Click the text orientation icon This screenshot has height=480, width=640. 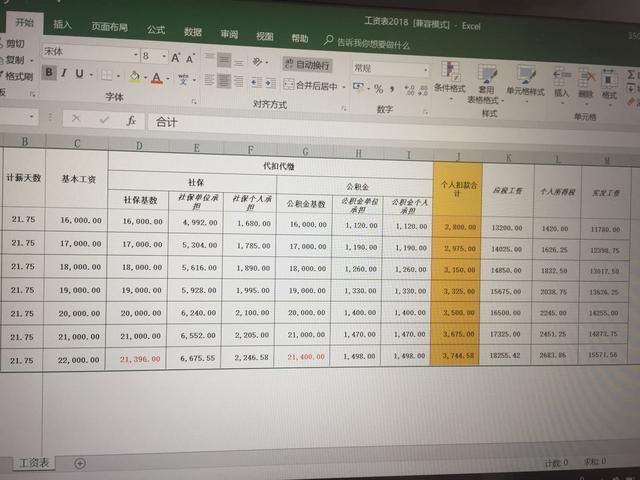pos(258,62)
